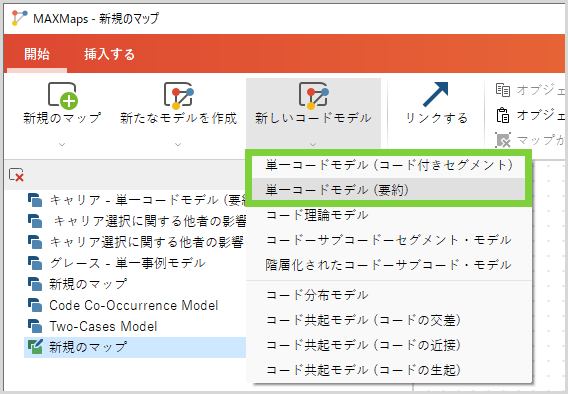This screenshot has width=568, height=394.
Task: Activate the リンクする arrow tool
Action: (x=436, y=95)
